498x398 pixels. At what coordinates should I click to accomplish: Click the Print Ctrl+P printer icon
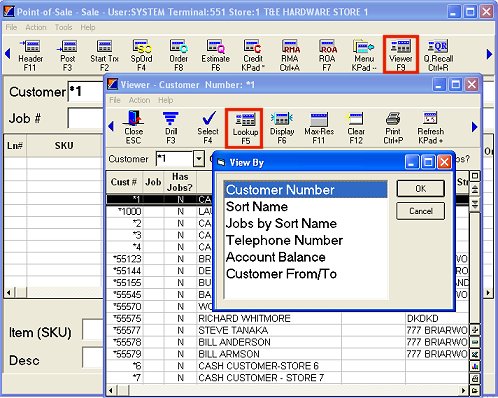(393, 128)
